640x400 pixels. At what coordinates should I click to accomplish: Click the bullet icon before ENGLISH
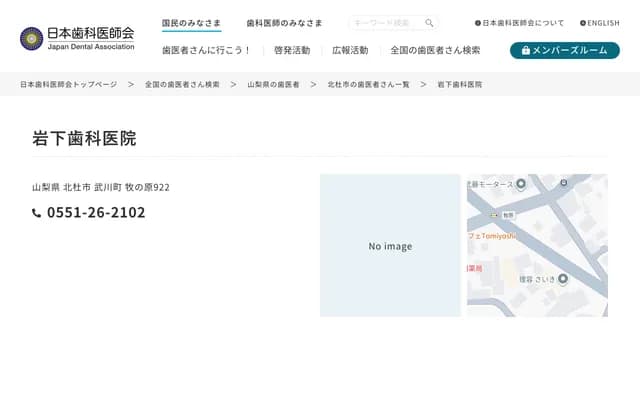pos(583,23)
